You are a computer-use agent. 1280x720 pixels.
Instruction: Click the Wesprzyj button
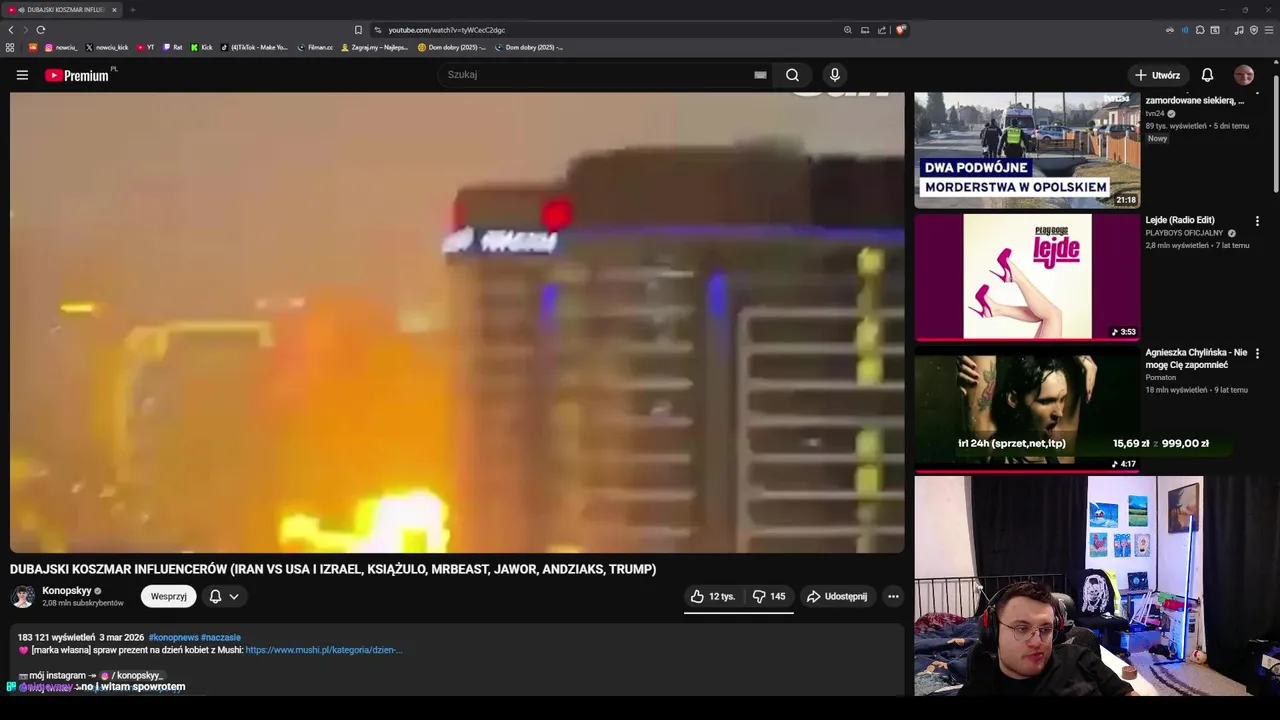click(x=168, y=597)
